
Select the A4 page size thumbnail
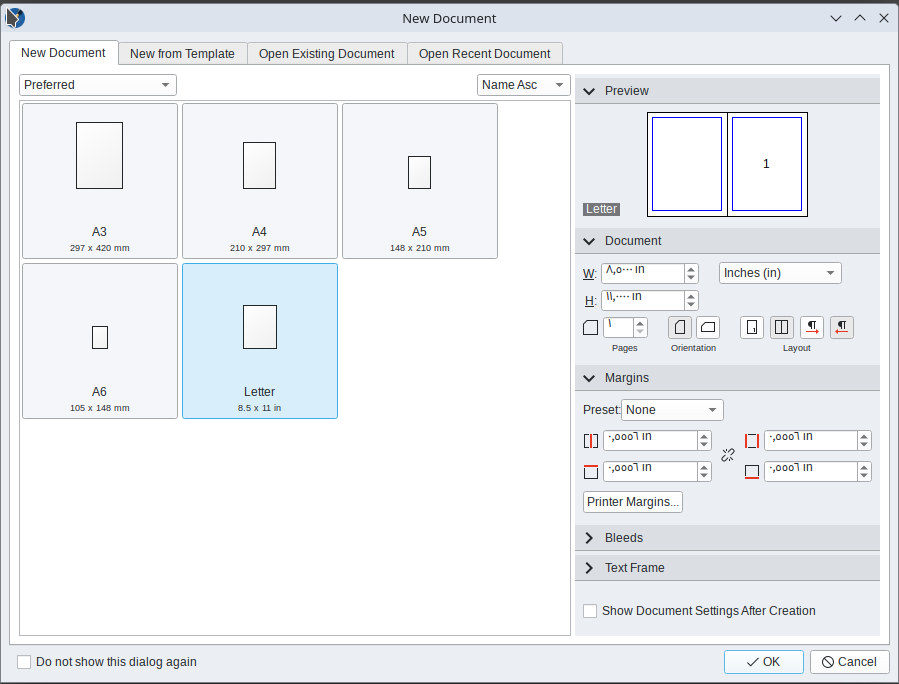(259, 181)
